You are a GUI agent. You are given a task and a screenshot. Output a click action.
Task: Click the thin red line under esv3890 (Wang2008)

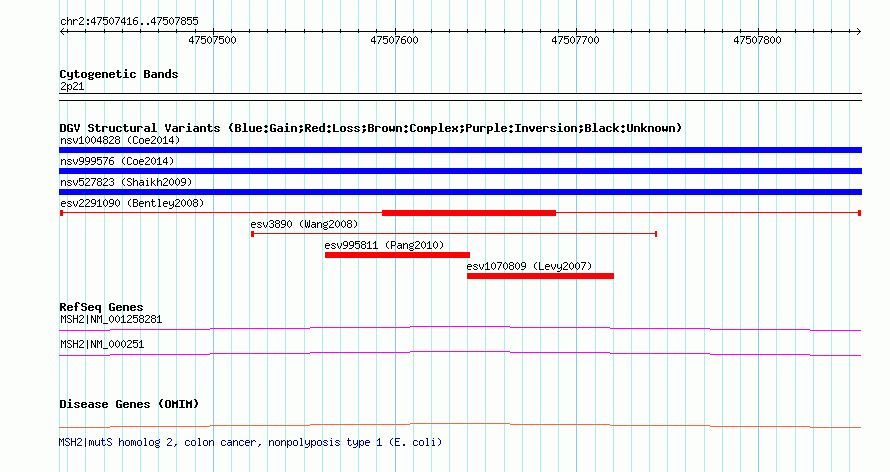[x=454, y=234]
